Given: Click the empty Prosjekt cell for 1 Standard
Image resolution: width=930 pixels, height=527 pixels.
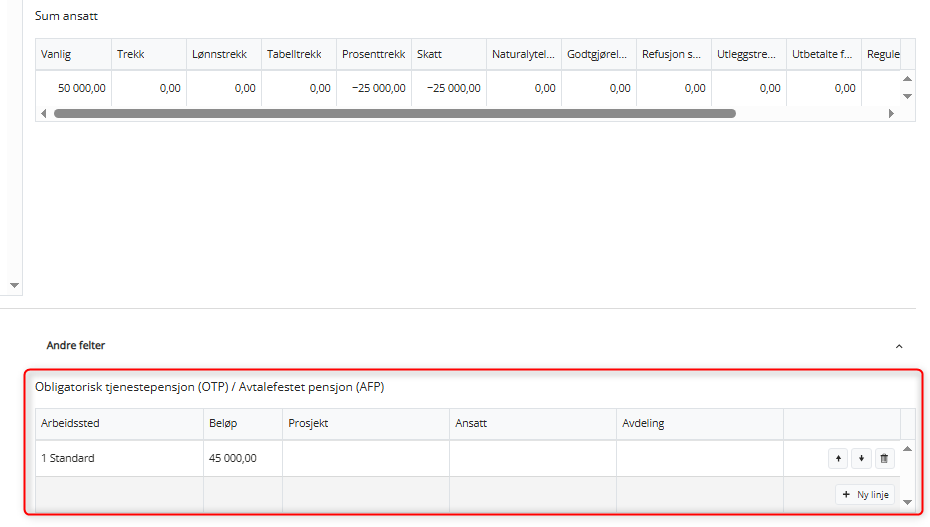Looking at the screenshot, I should 365,458.
